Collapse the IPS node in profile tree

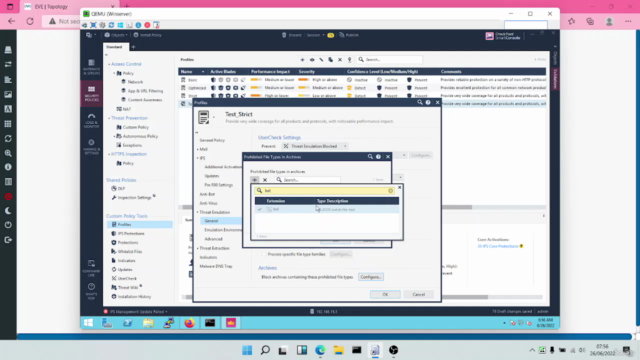tap(198, 158)
